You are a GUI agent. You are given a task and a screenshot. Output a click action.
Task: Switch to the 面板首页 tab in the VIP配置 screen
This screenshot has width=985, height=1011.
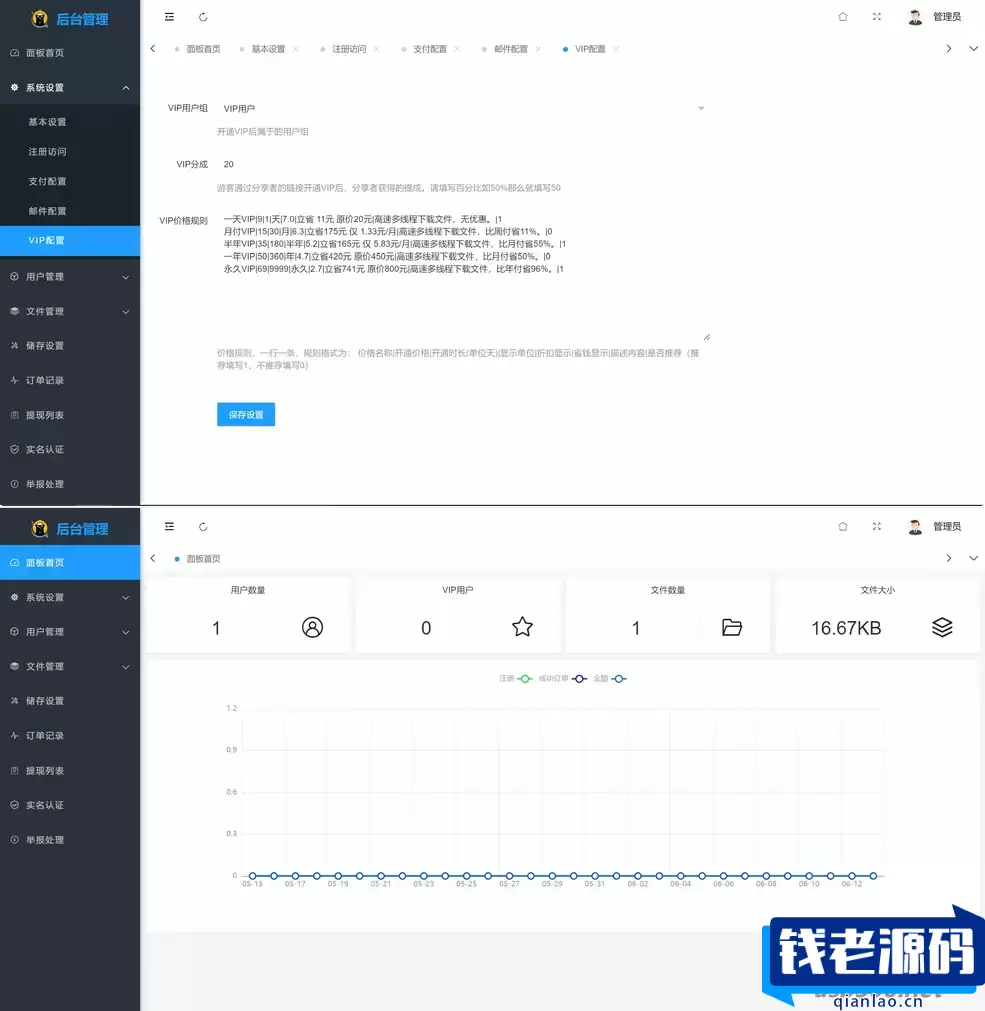point(203,49)
